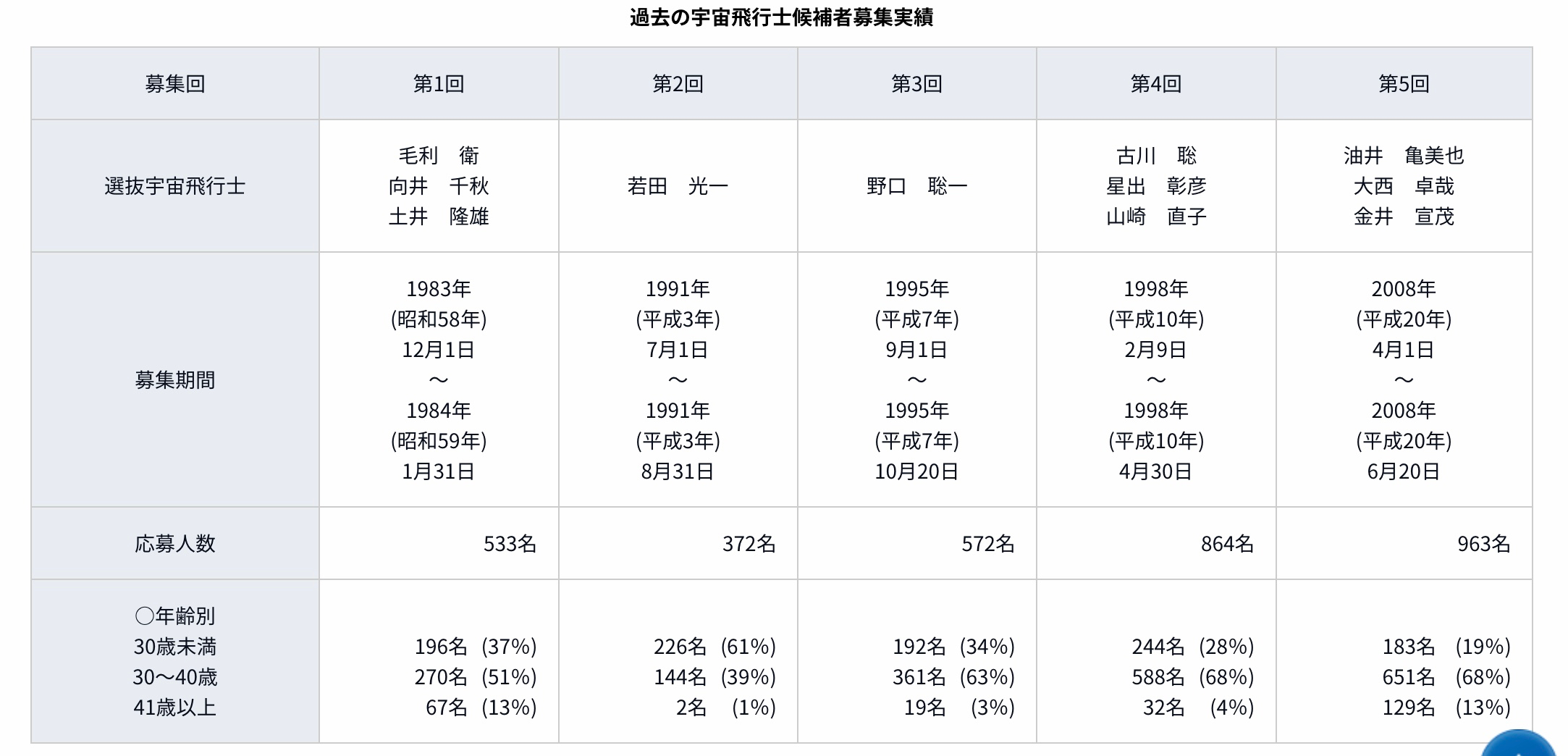Click the 応募人数 row label

point(175,544)
